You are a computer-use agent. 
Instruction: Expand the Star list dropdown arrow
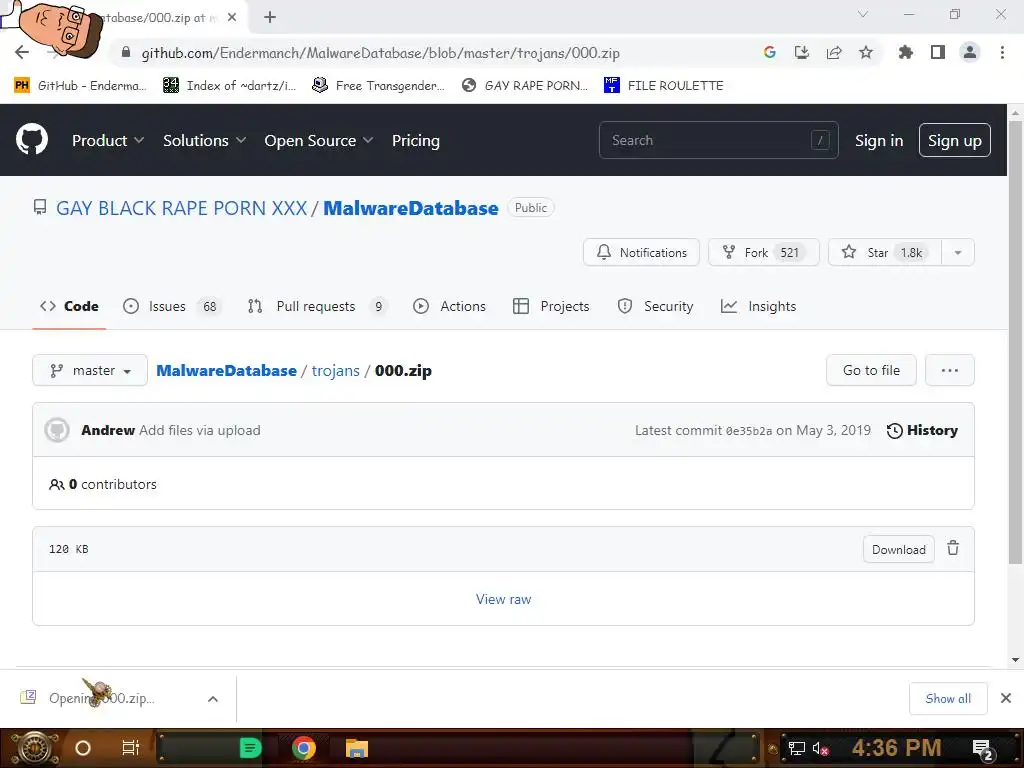point(958,252)
